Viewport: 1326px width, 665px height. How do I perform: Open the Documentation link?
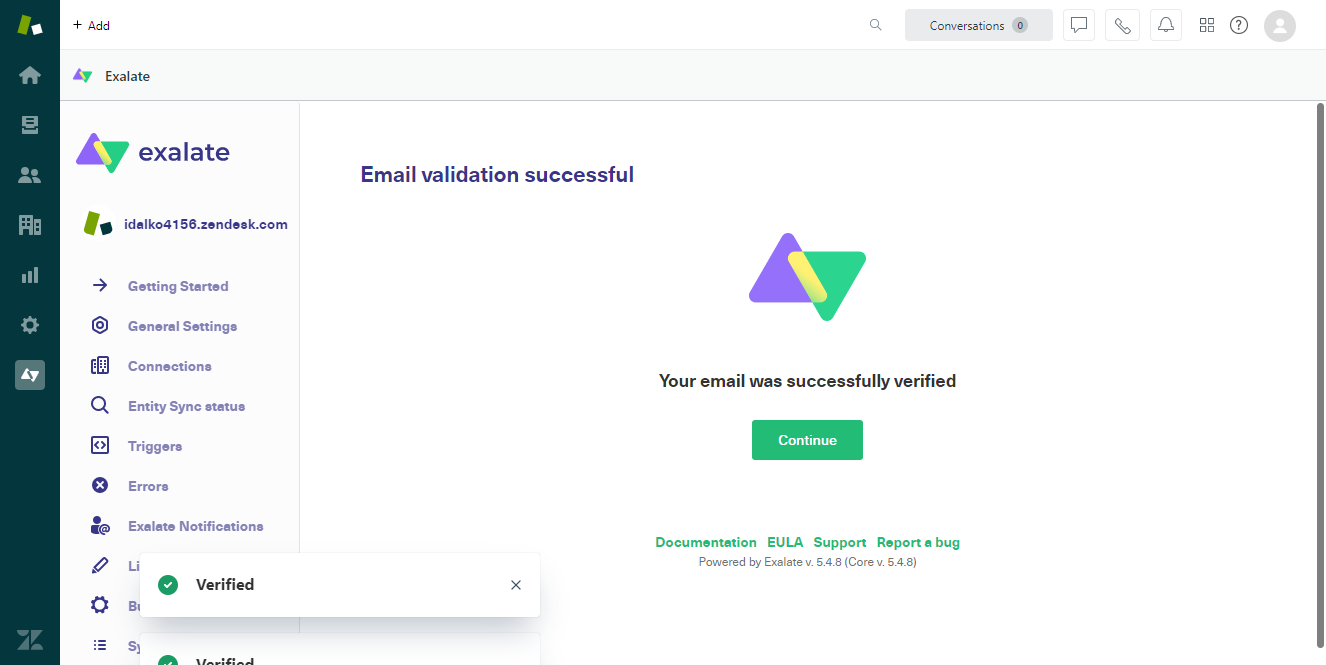pos(706,542)
